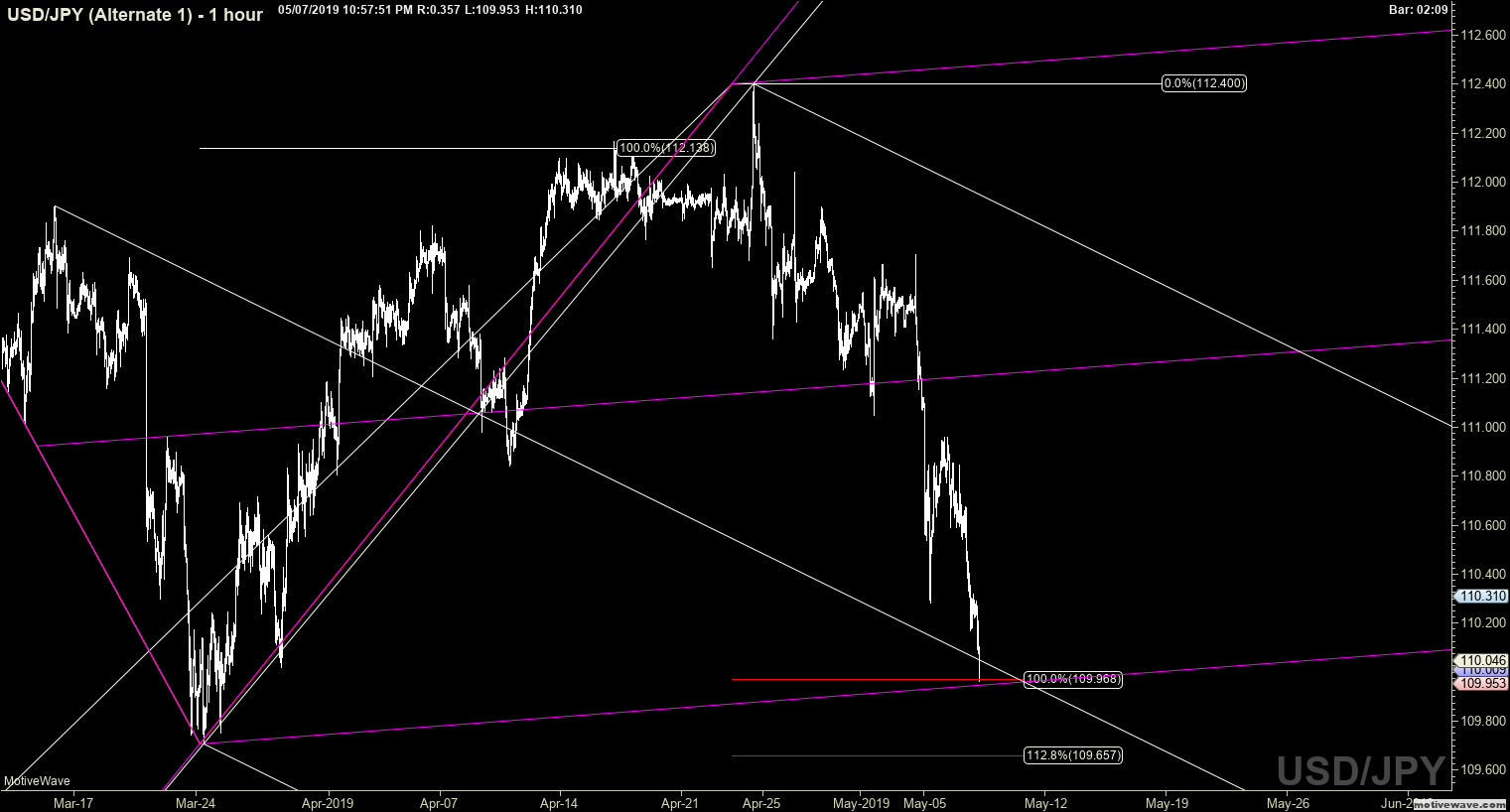Click the chart title 'USD/JPY (Alternate 1) - 1 hour'
The width and height of the screenshot is (1510, 812).
(x=135, y=14)
